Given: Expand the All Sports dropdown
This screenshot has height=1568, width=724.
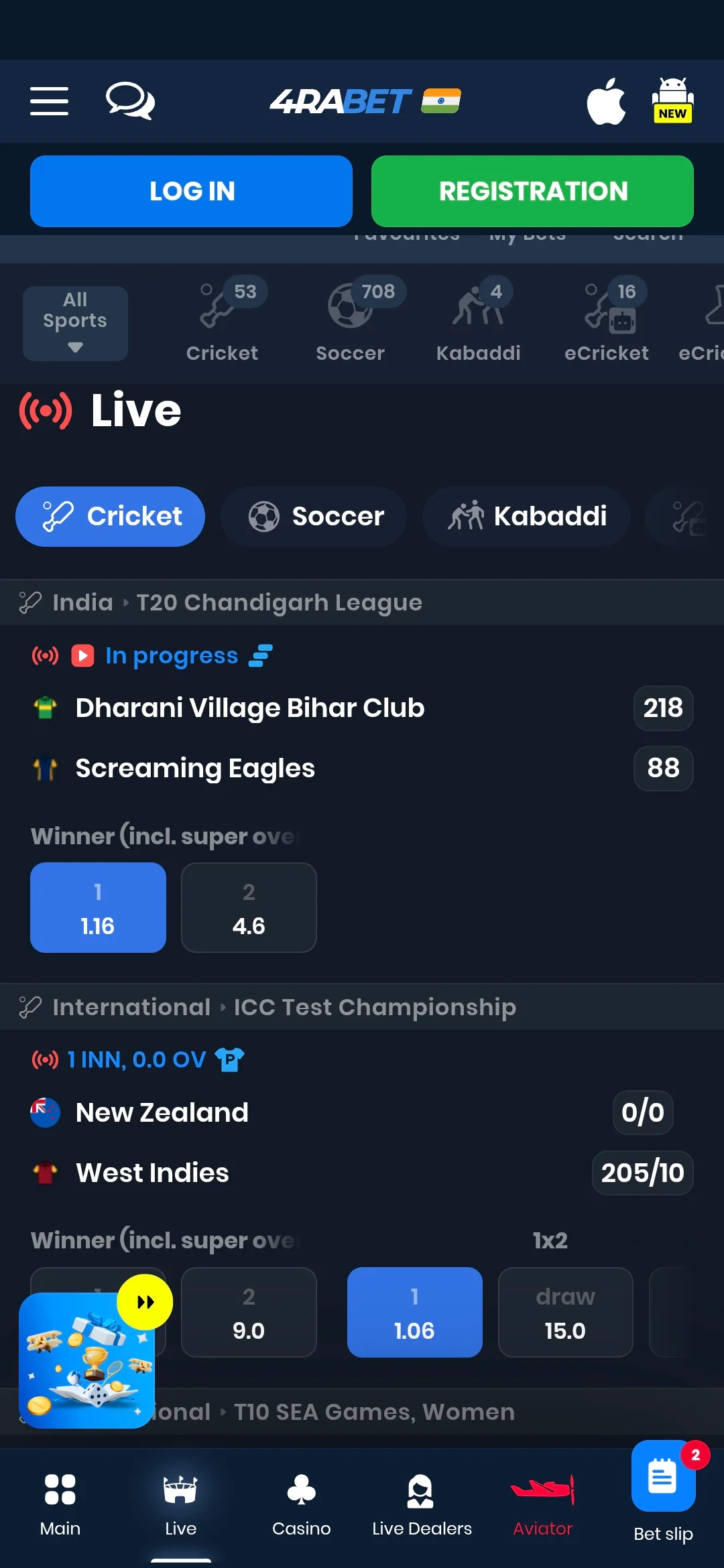Looking at the screenshot, I should [74, 323].
